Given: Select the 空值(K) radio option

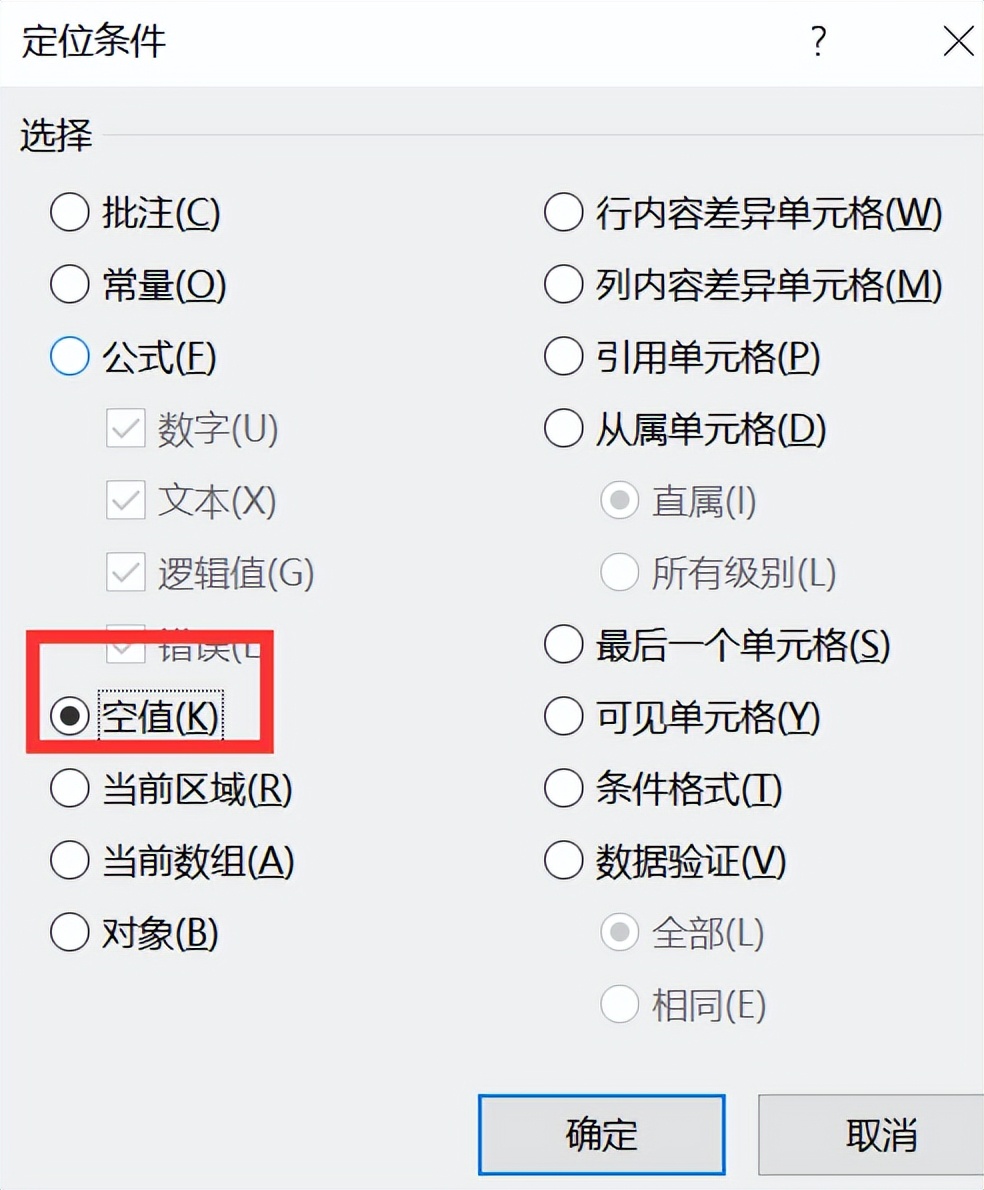Looking at the screenshot, I should (x=70, y=718).
